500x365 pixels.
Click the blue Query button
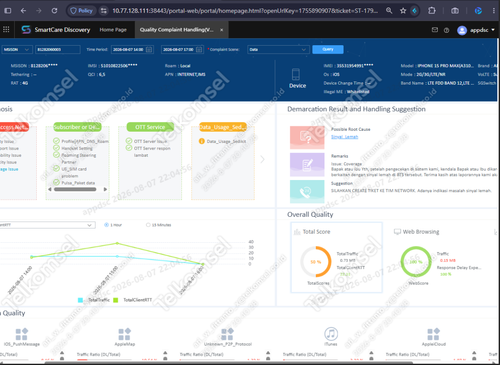click(x=328, y=49)
